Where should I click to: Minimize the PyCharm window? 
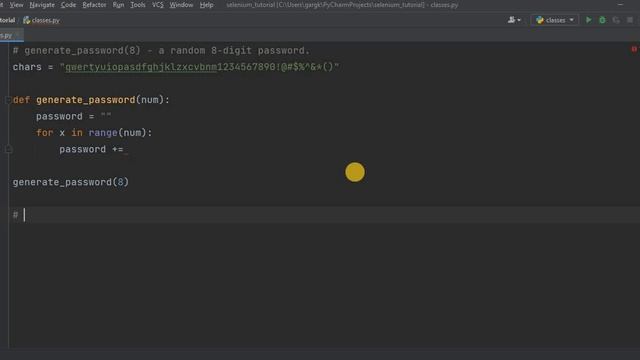620,4
